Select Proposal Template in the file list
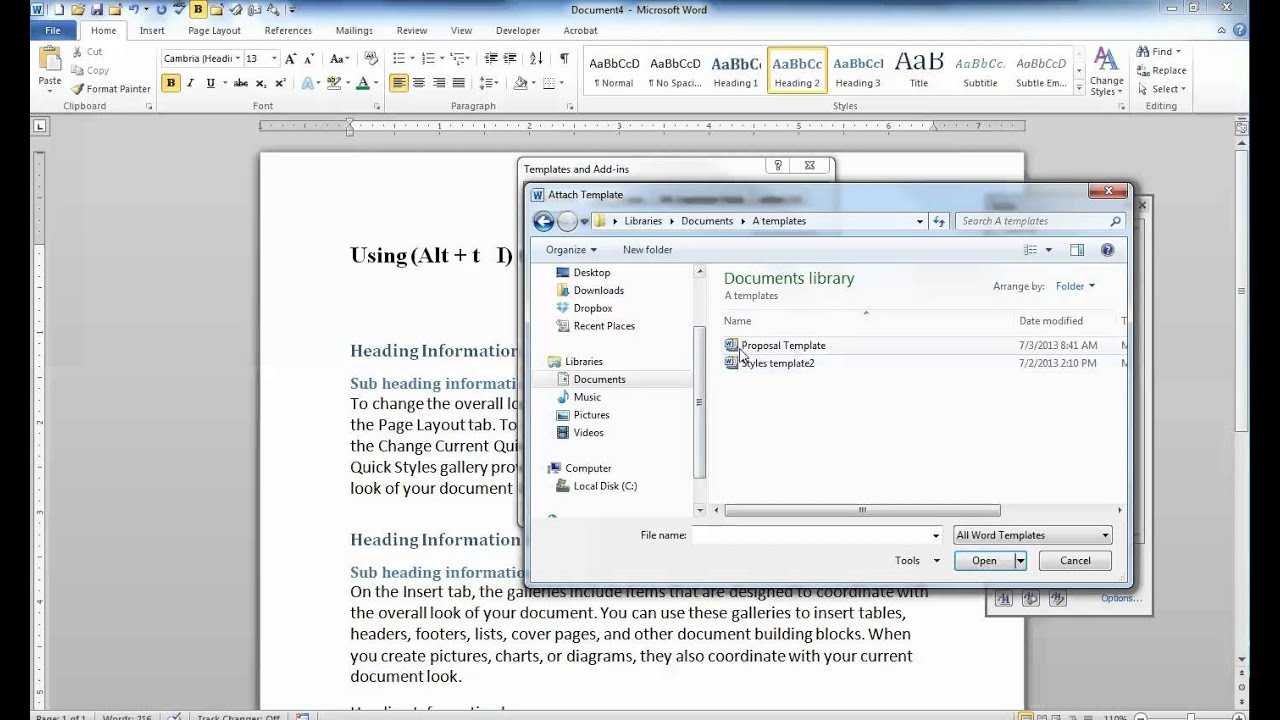This screenshot has height=720, width=1280. (x=783, y=345)
